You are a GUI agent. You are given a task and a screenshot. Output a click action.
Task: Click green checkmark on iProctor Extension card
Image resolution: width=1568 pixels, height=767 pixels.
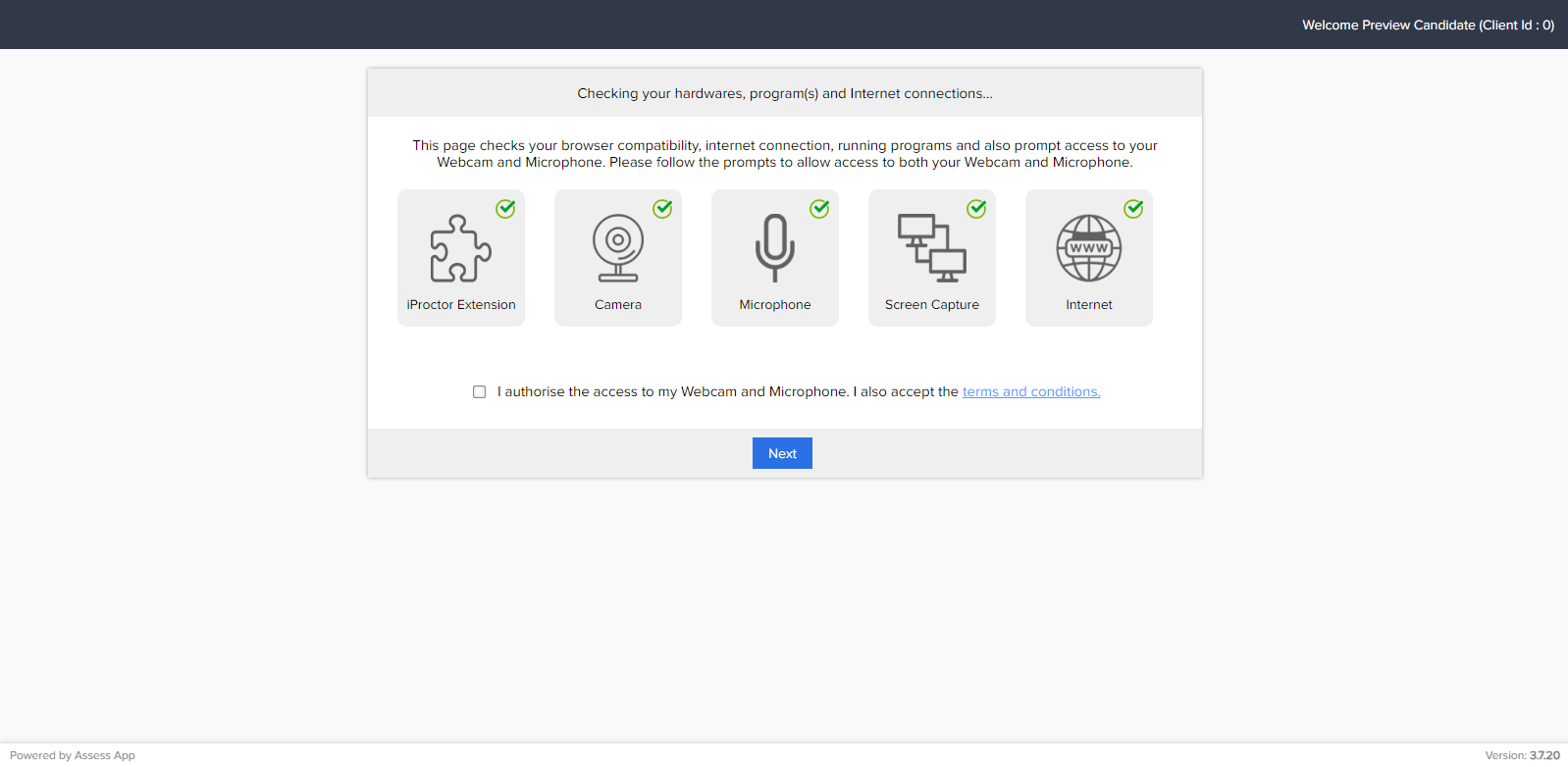pos(505,209)
